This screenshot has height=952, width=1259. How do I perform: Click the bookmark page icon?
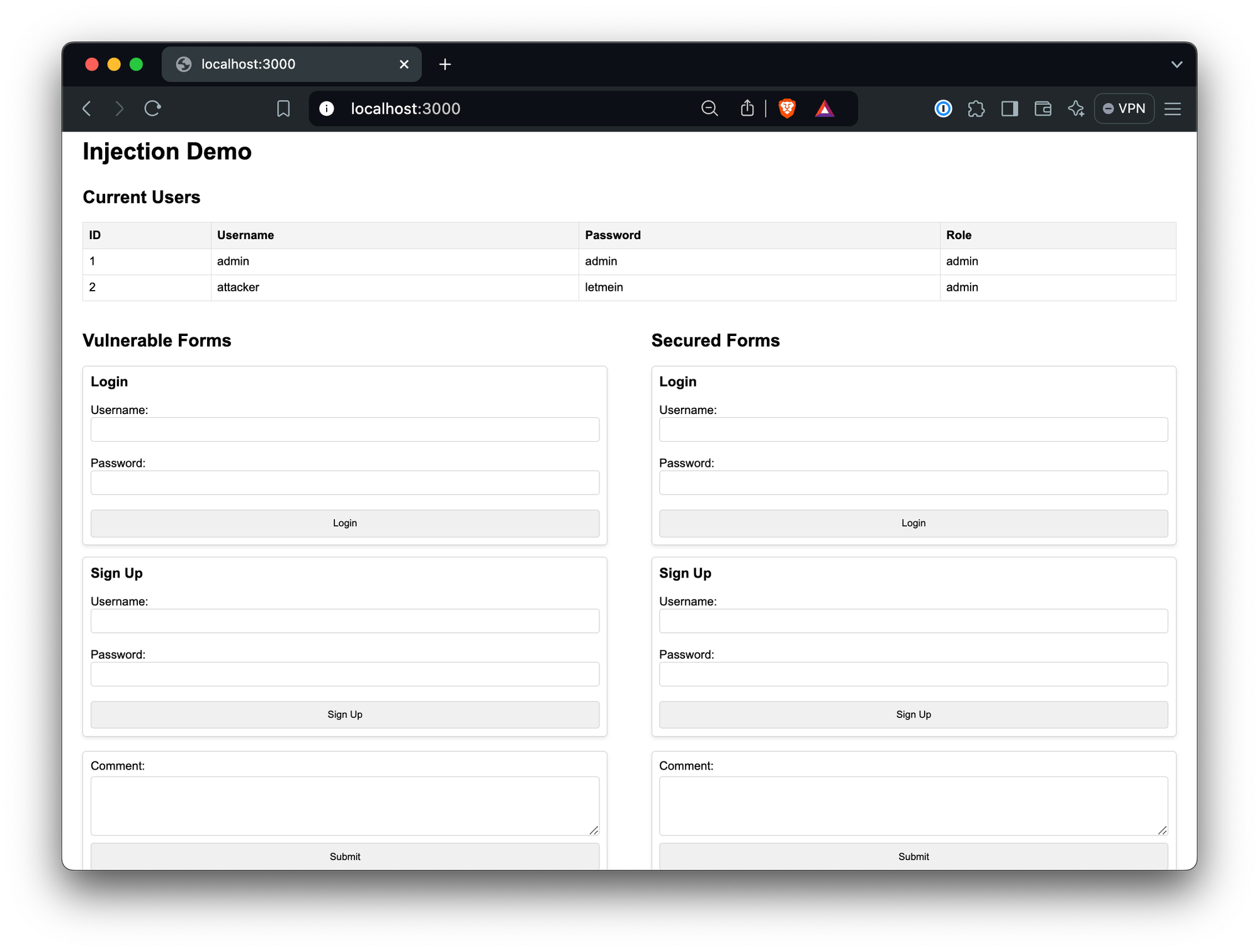(283, 109)
